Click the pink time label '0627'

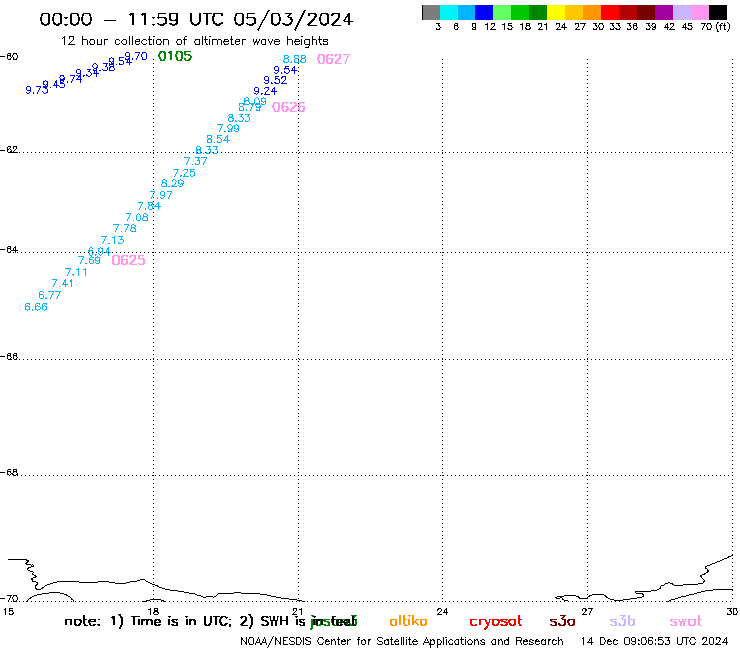333,59
